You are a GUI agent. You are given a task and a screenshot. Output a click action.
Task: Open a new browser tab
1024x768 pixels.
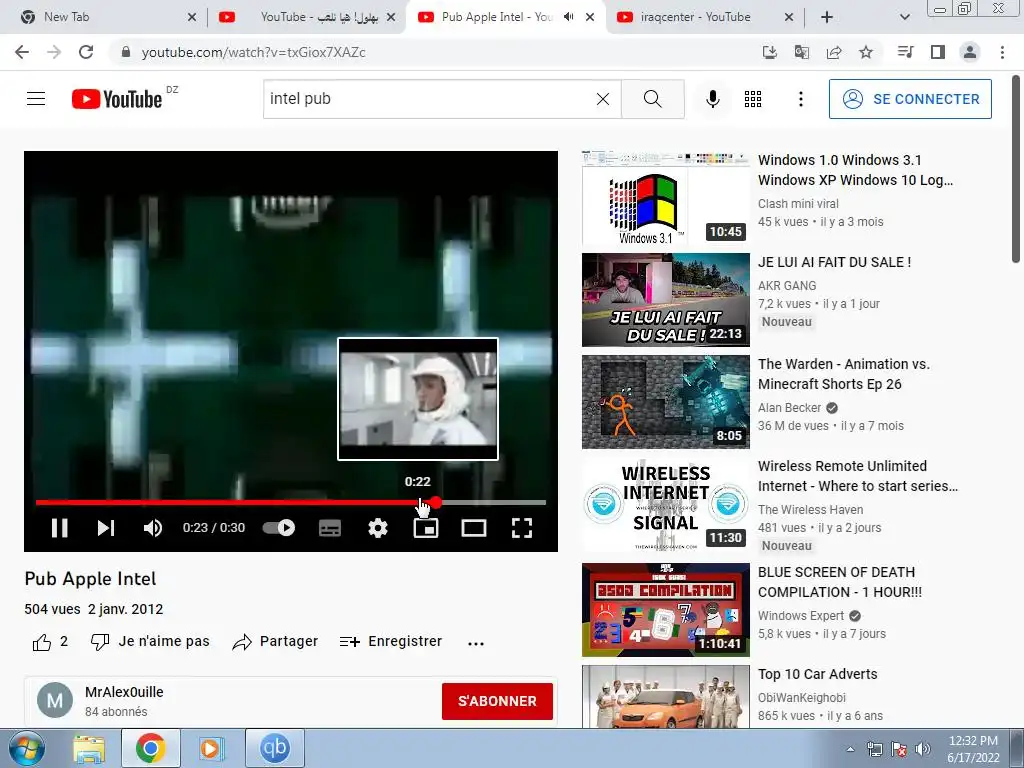pyautogui.click(x=827, y=17)
